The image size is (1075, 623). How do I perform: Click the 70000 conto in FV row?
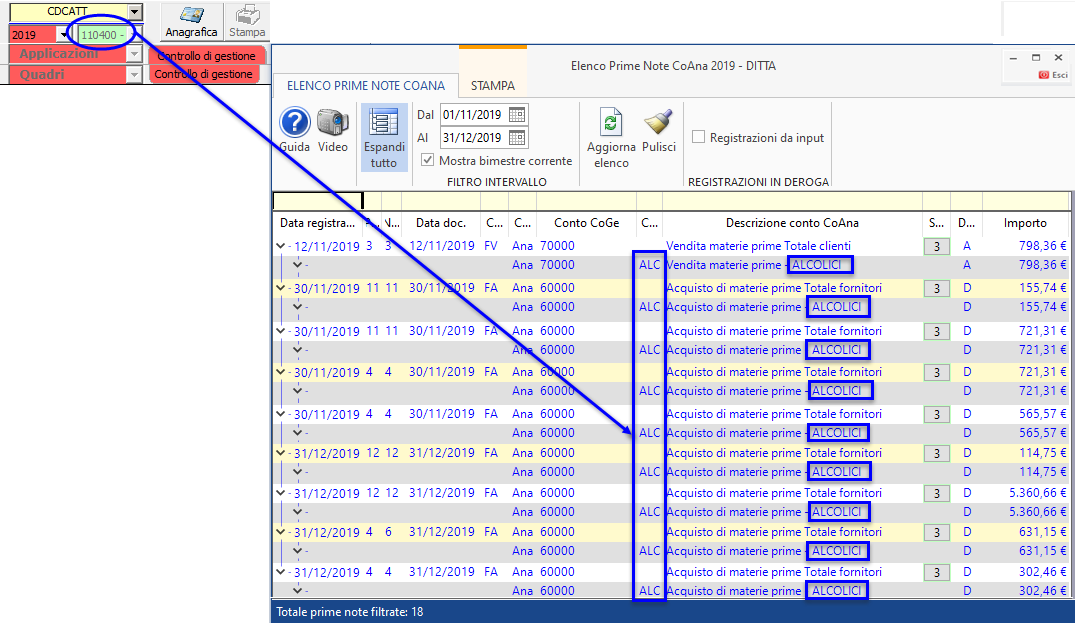pyautogui.click(x=557, y=245)
